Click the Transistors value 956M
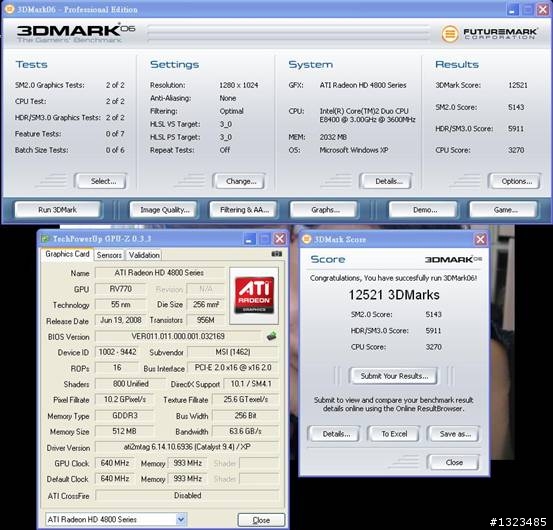The image size is (553, 530). point(205,320)
